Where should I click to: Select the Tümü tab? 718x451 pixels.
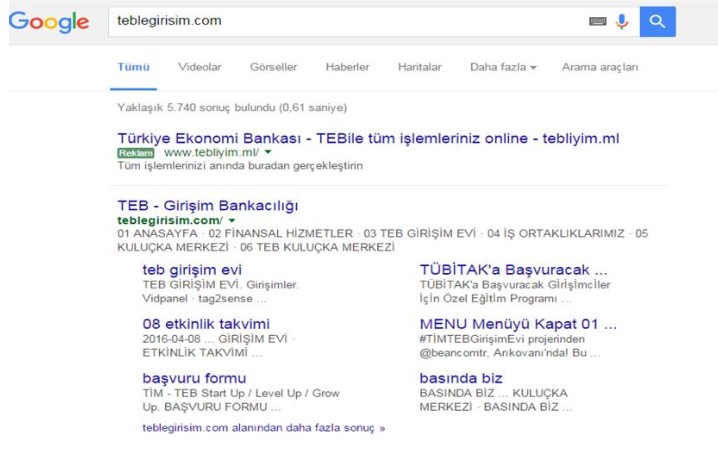(x=133, y=67)
